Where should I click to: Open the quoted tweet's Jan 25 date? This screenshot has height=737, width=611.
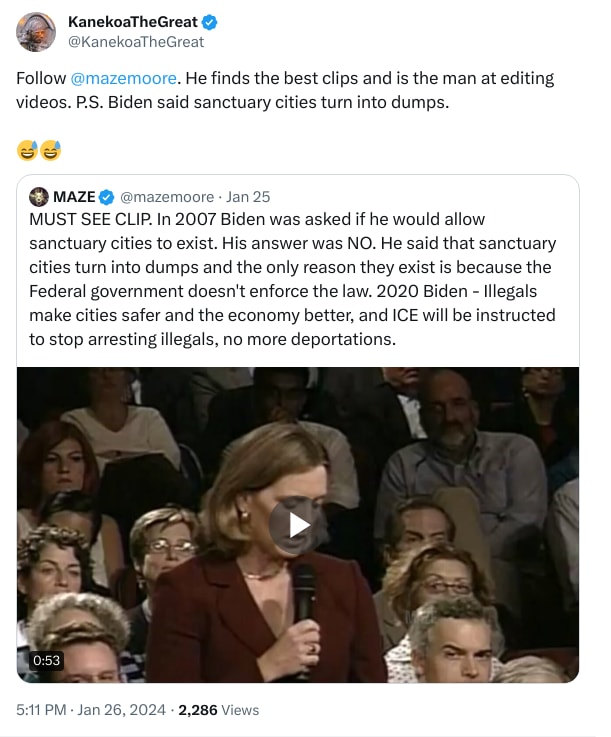pos(249,197)
